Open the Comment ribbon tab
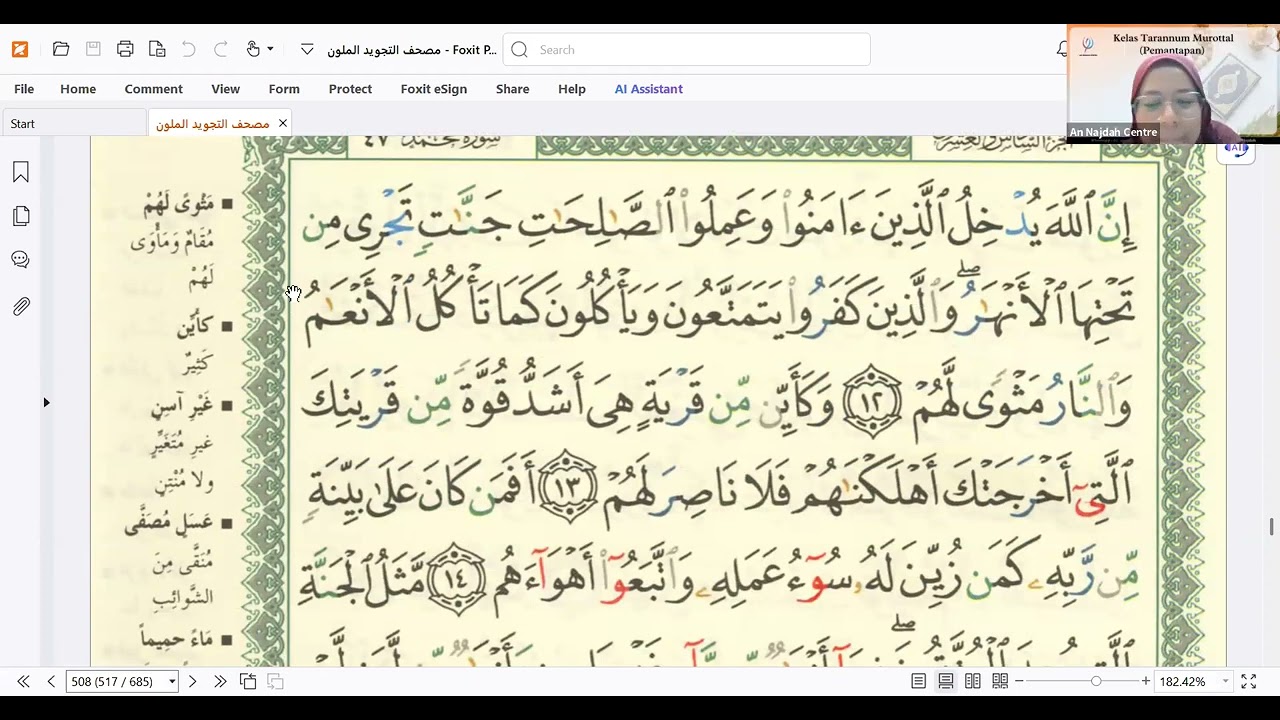1280x720 pixels. [153, 89]
